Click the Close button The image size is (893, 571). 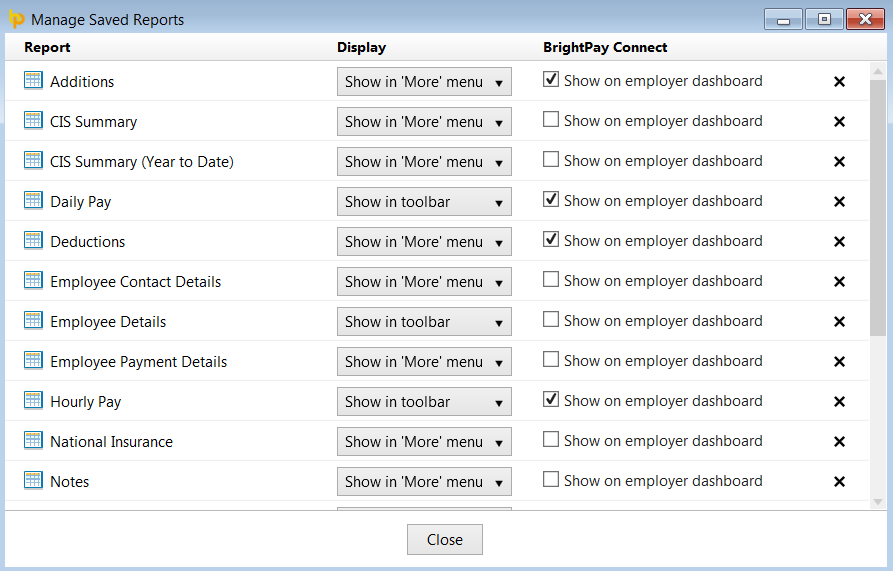click(x=445, y=539)
